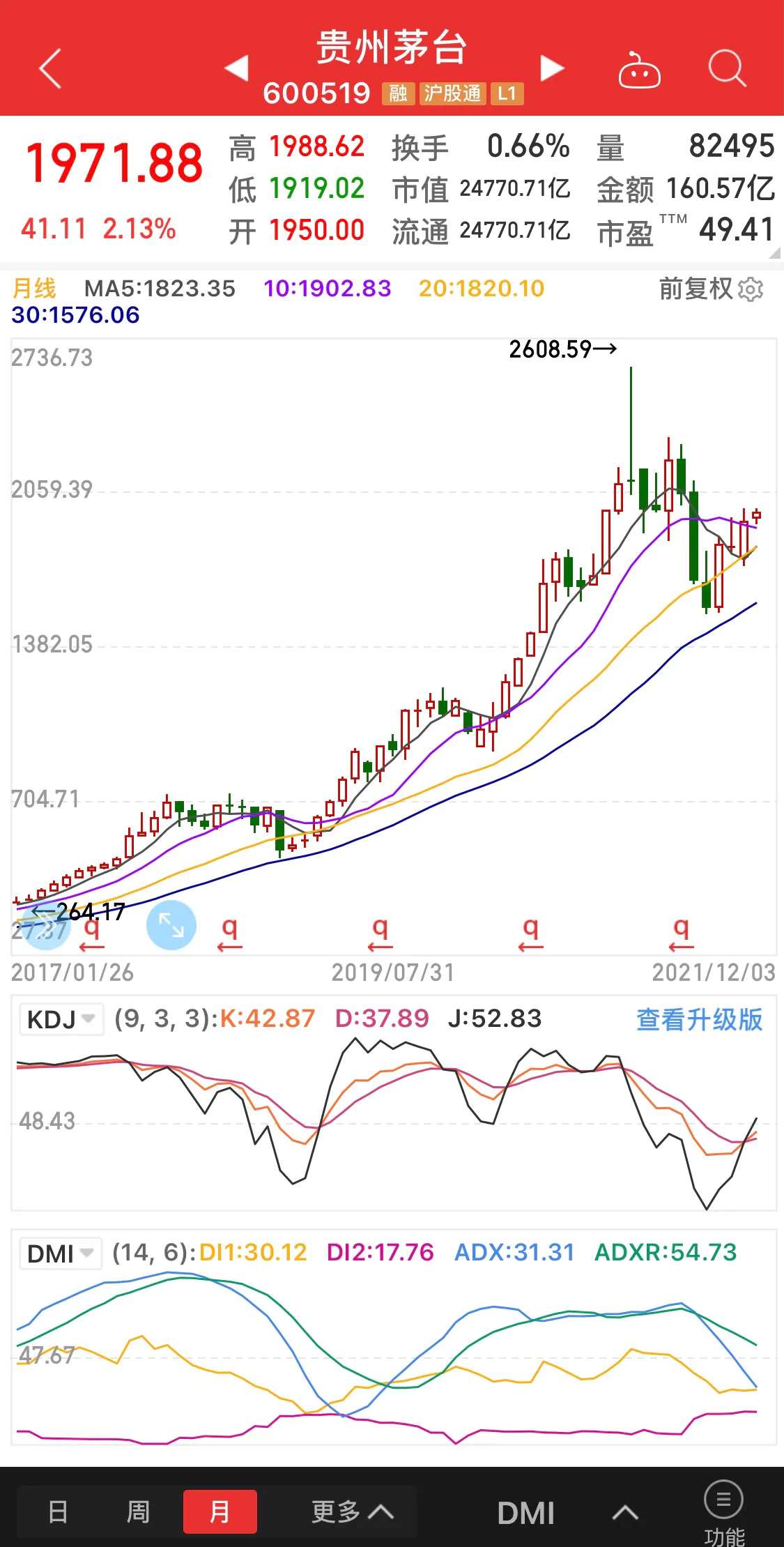Image resolution: width=784 pixels, height=1547 pixels.
Task: Tap the open price 1950.00
Action: [x=317, y=230]
